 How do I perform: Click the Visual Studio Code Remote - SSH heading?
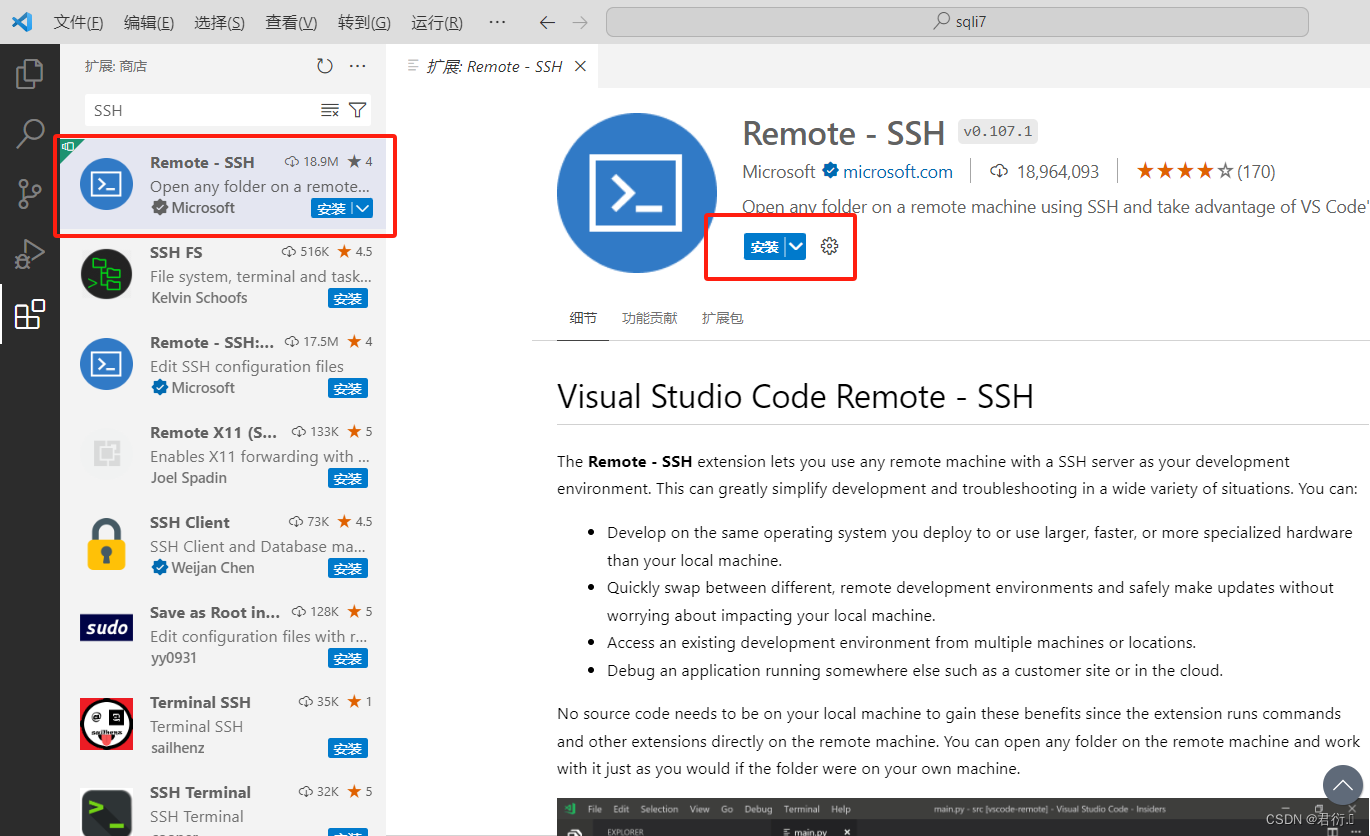[x=795, y=396]
